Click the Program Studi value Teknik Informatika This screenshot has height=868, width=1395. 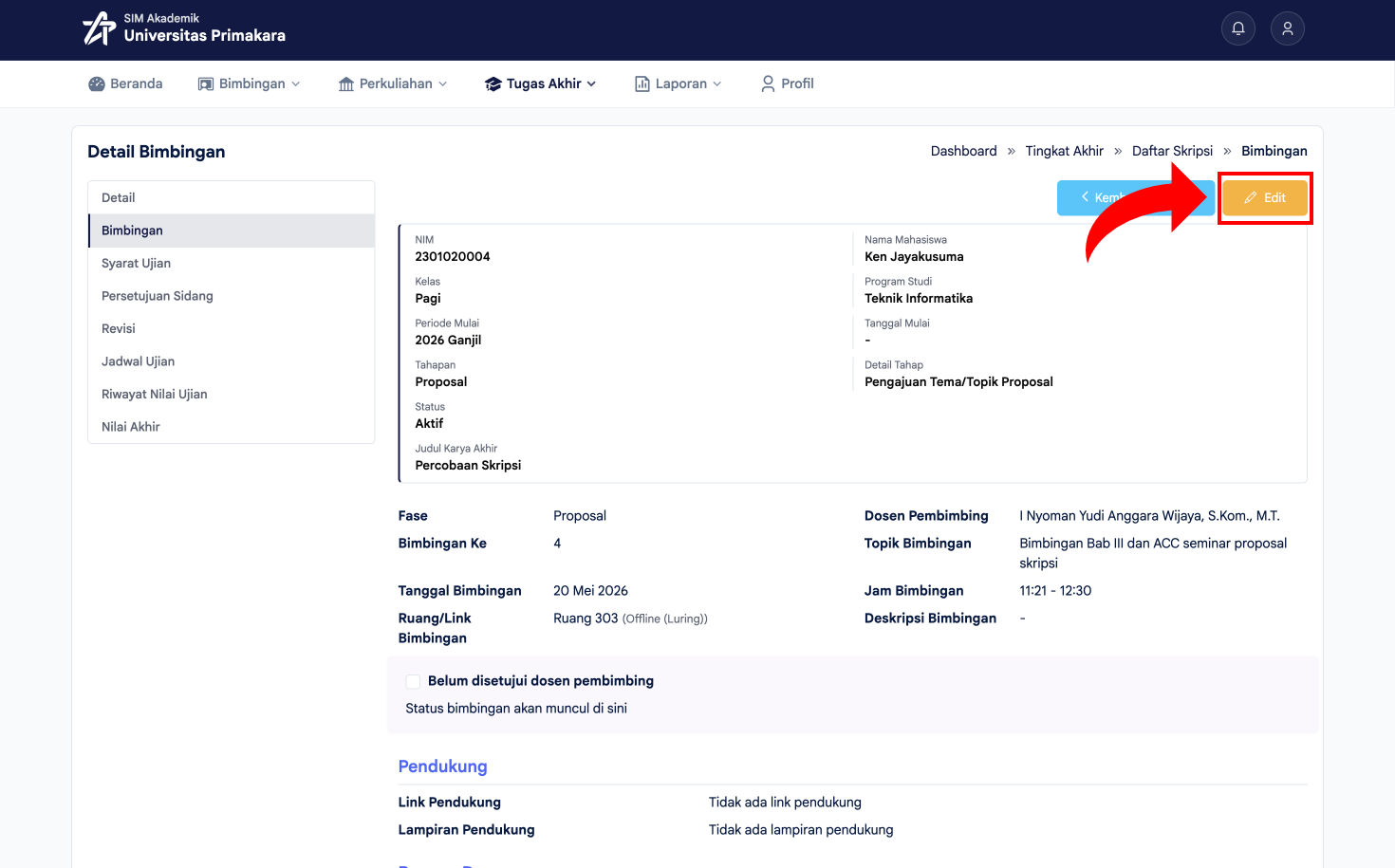click(919, 298)
